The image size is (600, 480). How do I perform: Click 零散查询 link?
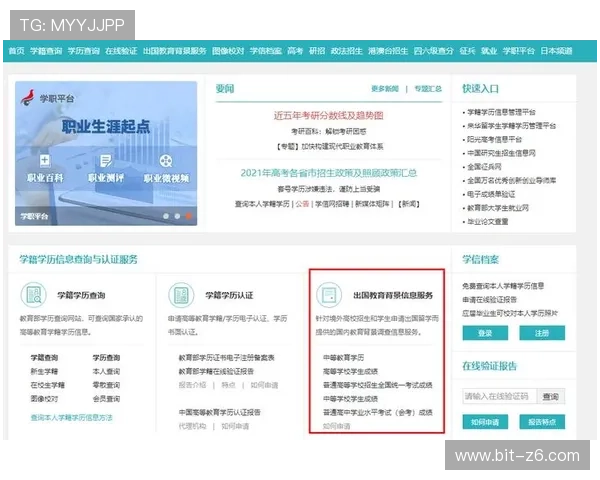[106, 385]
